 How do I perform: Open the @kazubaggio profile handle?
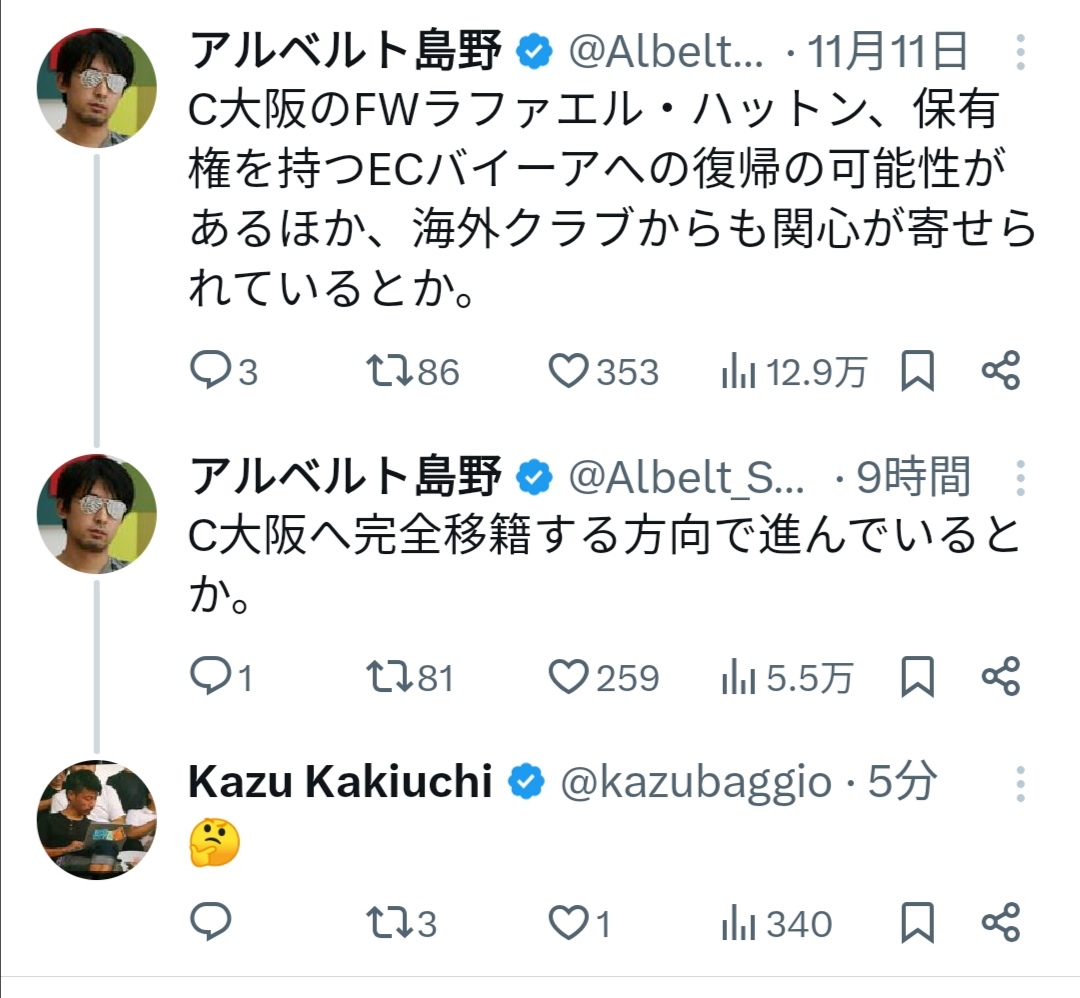[694, 783]
